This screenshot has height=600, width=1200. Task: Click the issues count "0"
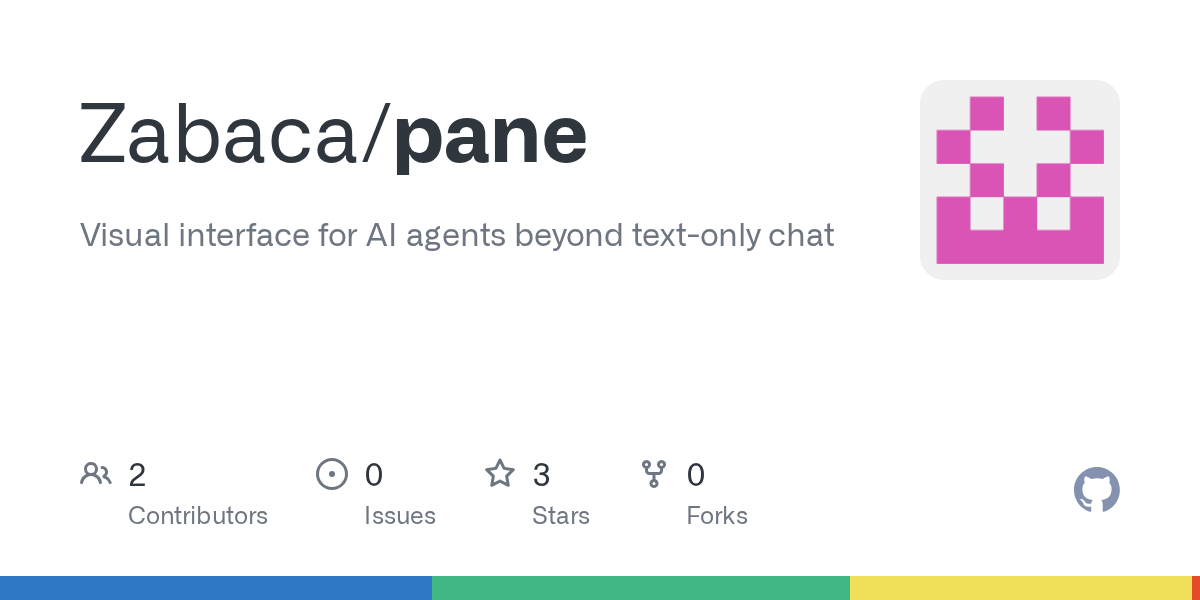374,475
